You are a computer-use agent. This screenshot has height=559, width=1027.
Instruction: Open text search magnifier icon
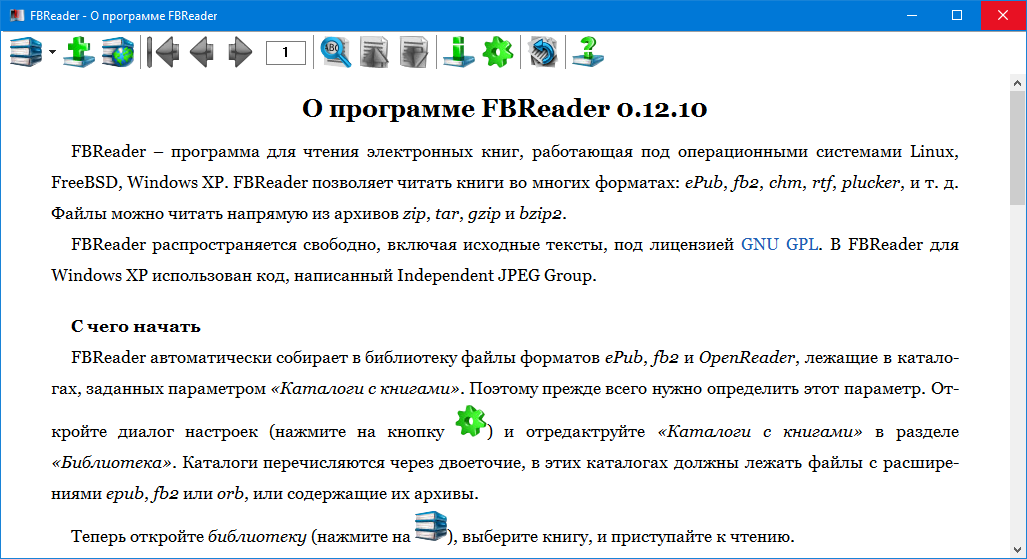(x=335, y=52)
